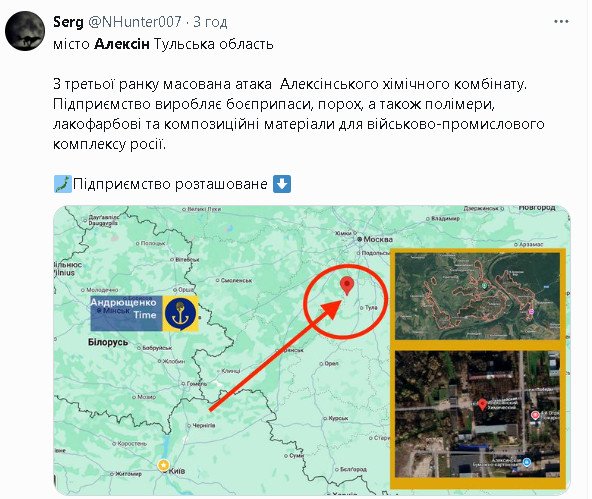Click the red circle around Tula region

(x=346, y=301)
